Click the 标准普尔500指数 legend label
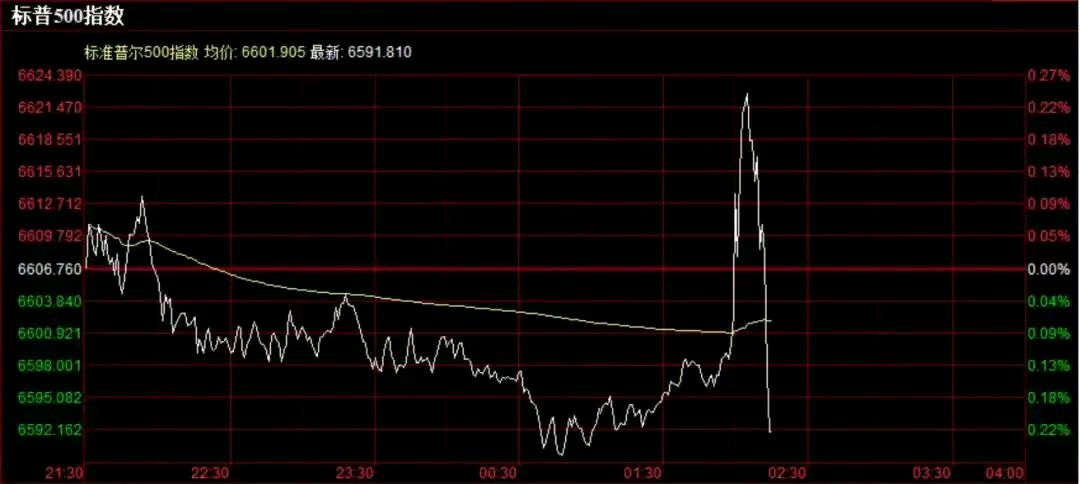 point(141,52)
